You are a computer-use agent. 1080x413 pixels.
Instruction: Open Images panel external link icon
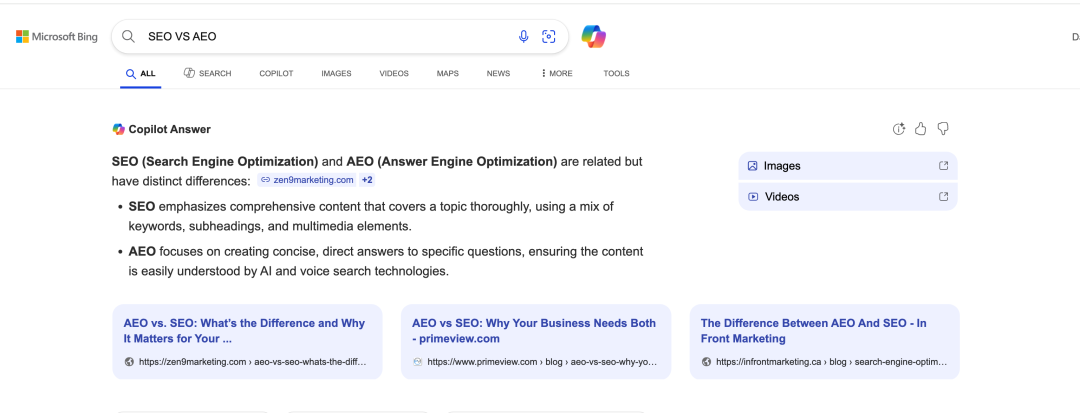943,166
